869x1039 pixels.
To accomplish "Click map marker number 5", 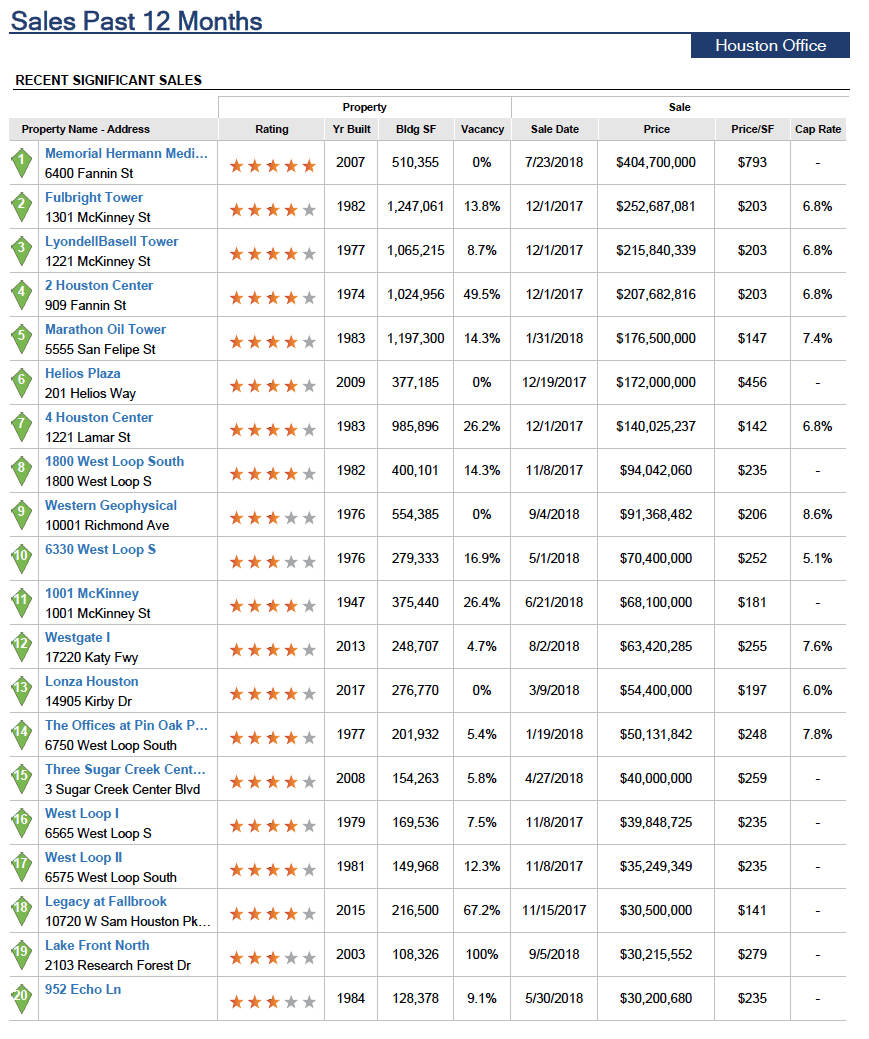I will (22, 339).
